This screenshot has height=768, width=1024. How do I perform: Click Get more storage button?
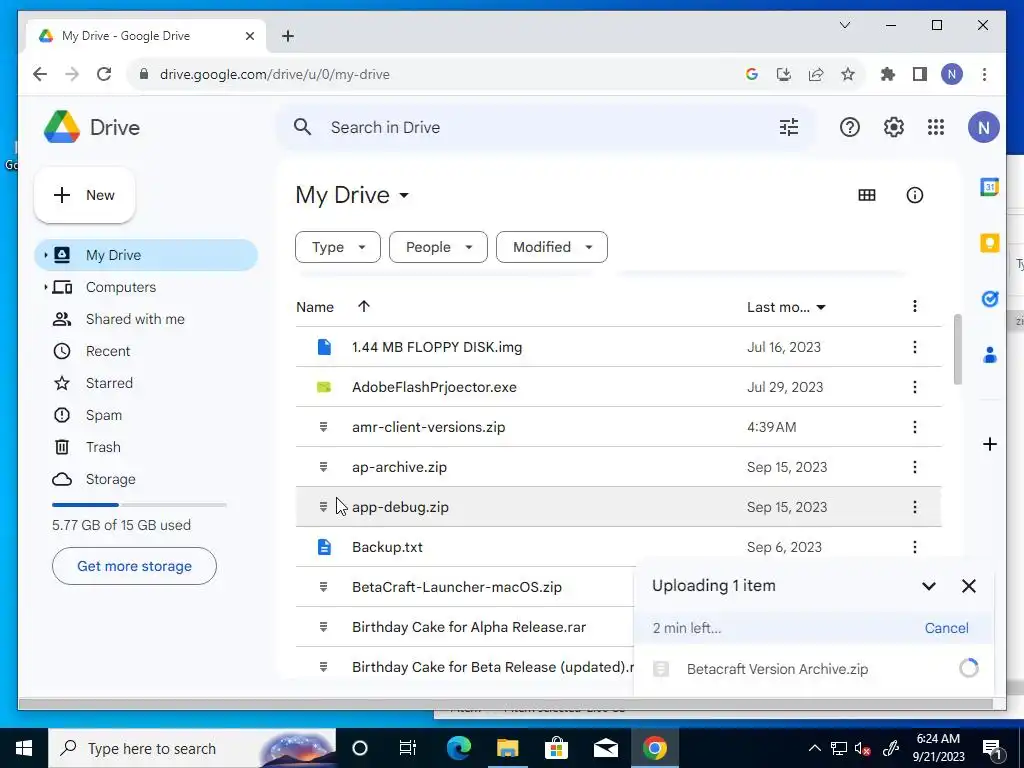pyautogui.click(x=134, y=566)
